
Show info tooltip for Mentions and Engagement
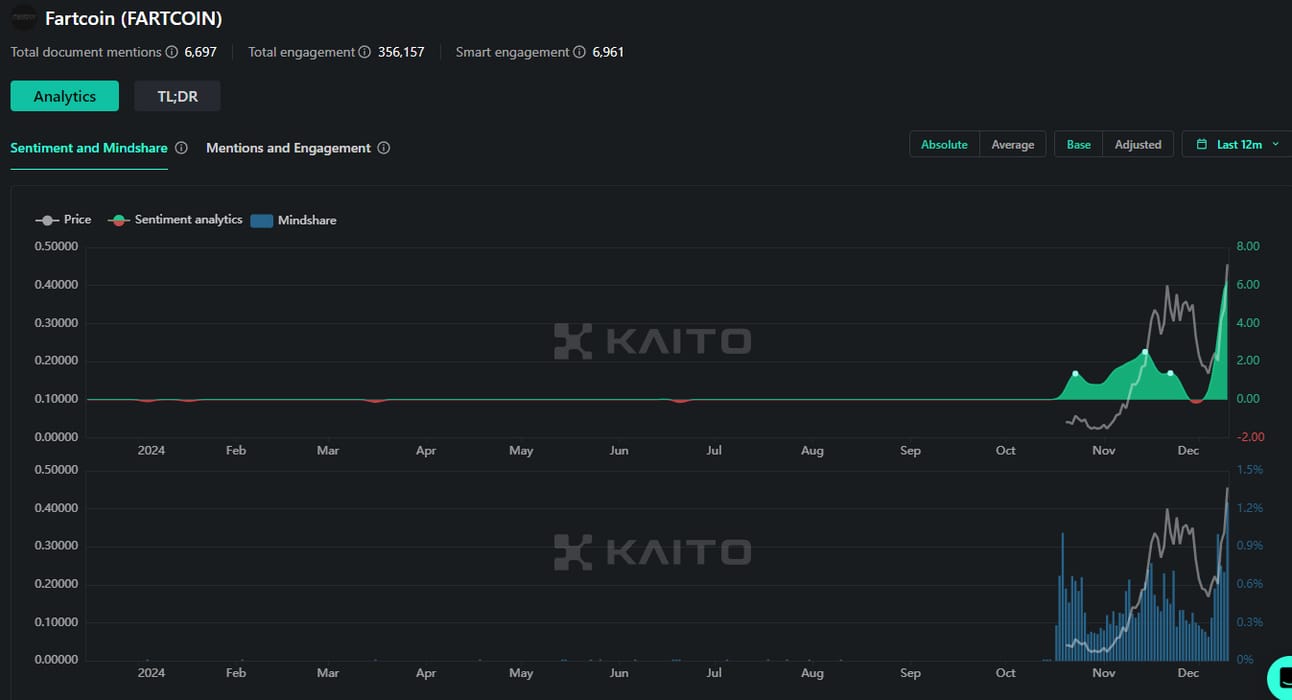pyautogui.click(x=384, y=148)
